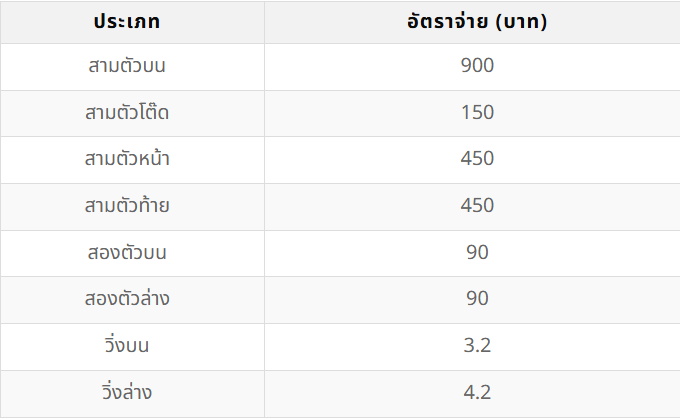680x420 pixels.
Task: Select the สามตัวโต๊ด cell
Action: click(x=127, y=112)
